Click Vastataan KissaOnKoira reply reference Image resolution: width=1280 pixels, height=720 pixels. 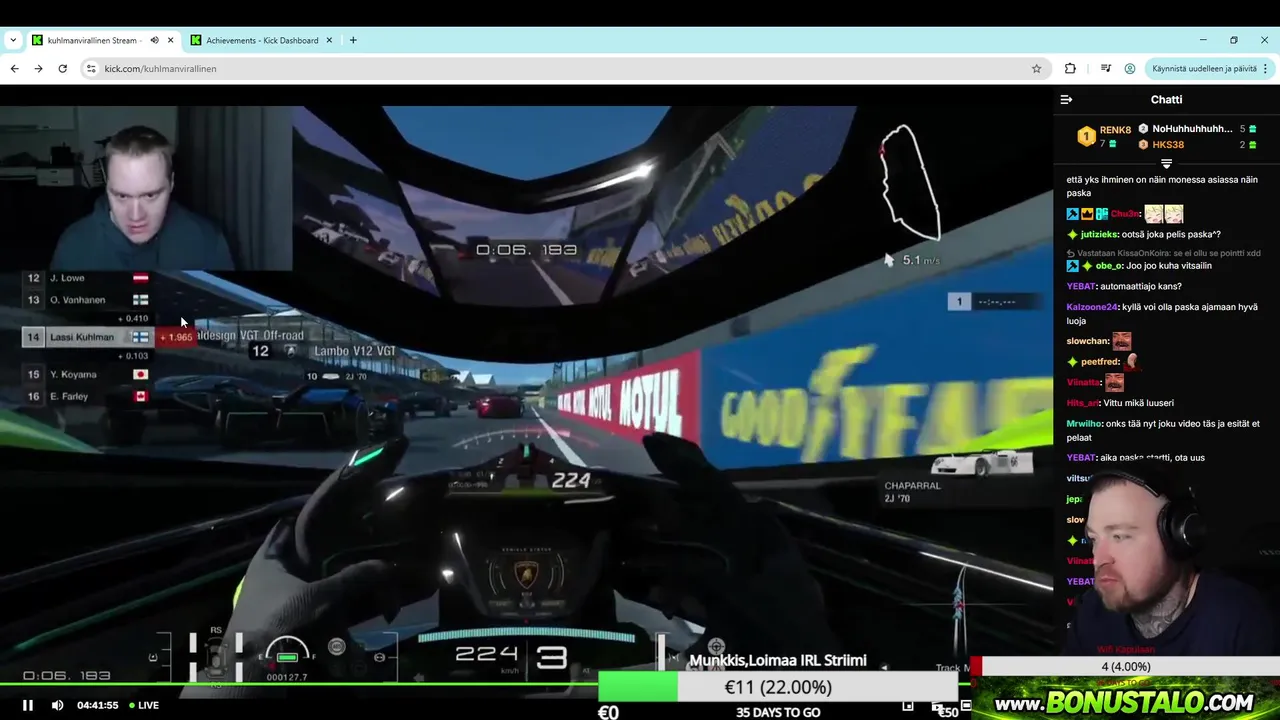tap(1164, 253)
